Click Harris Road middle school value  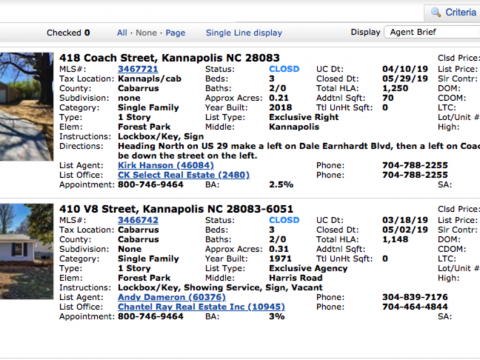[x=296, y=278]
